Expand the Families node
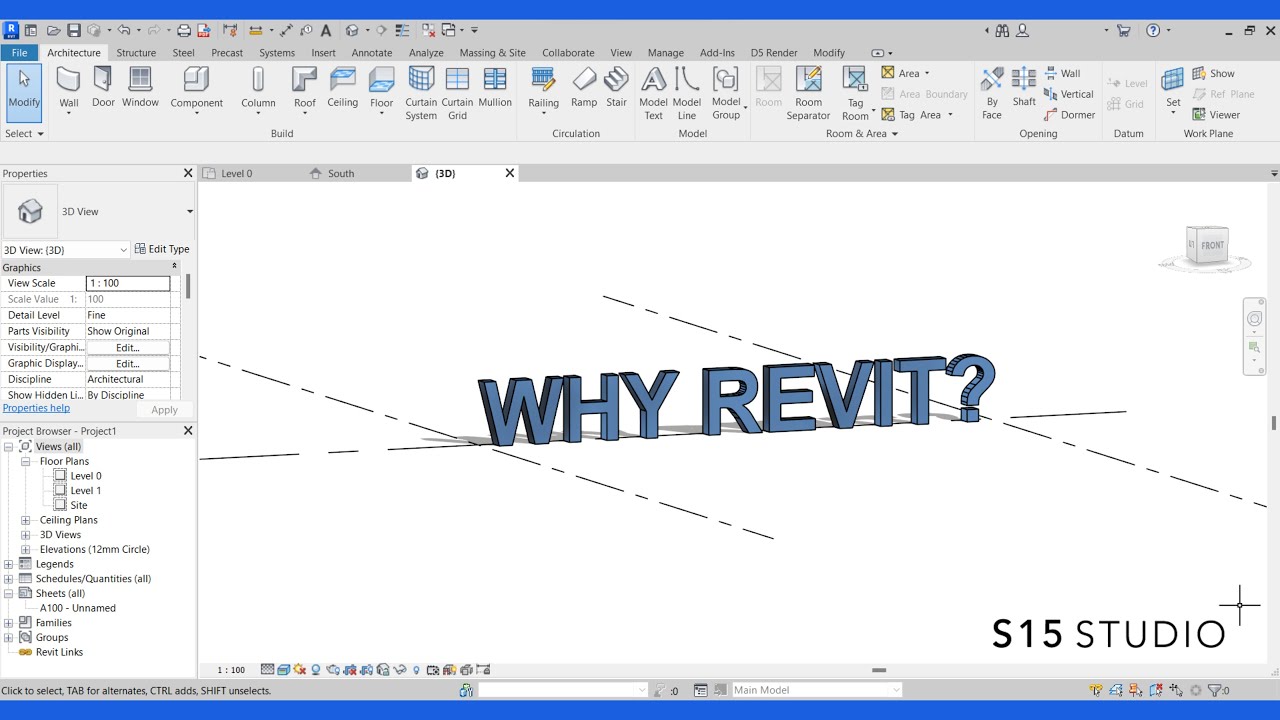 [9, 623]
